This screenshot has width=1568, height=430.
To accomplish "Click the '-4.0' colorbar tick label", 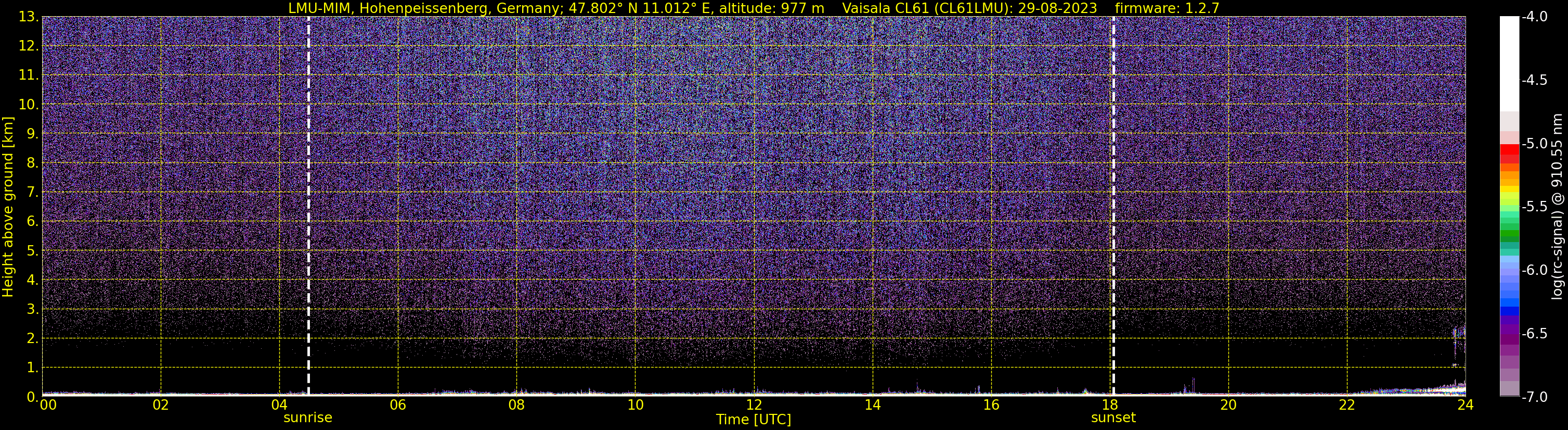I will [x=1534, y=17].
